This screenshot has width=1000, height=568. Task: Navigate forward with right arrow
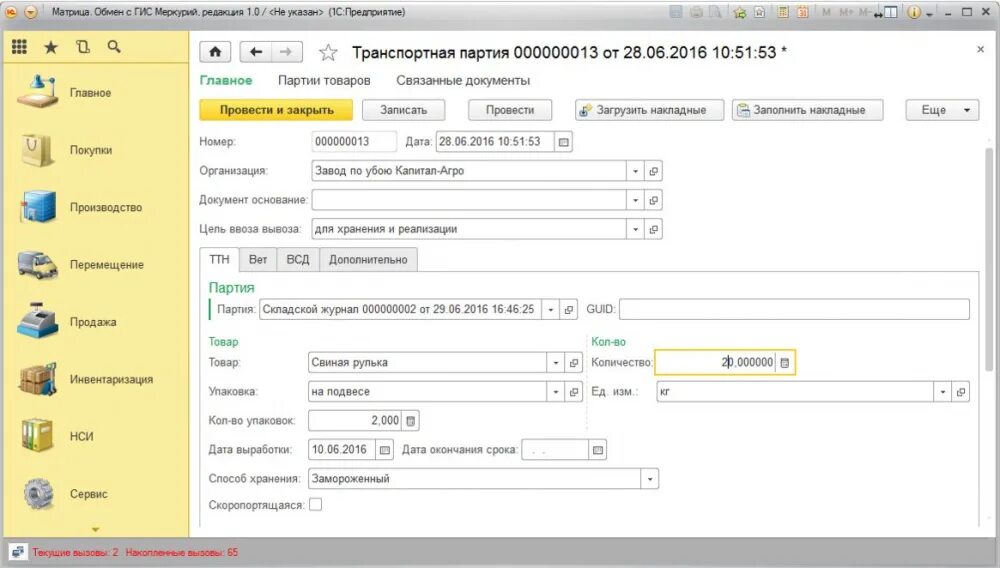(x=286, y=52)
